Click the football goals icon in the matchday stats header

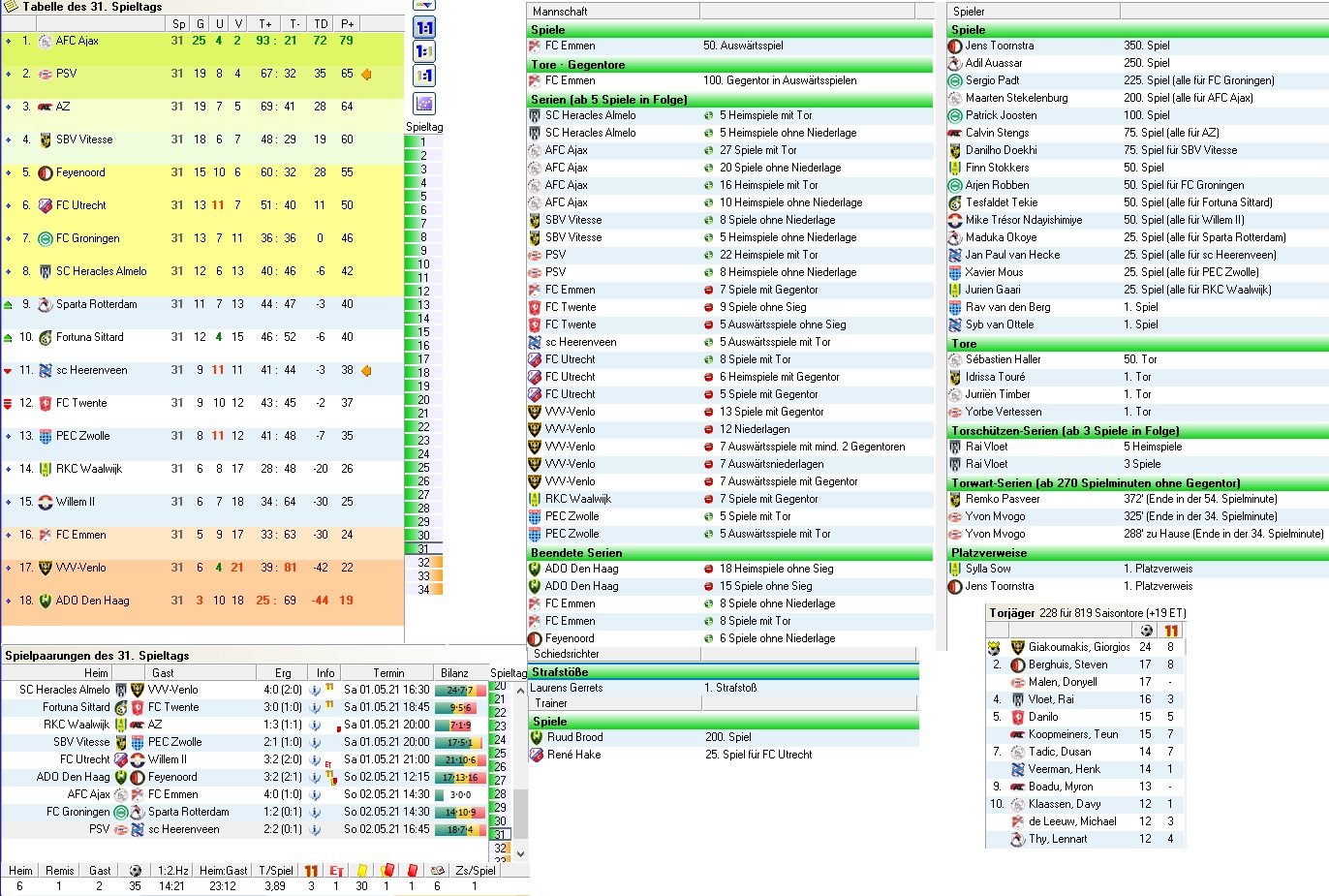click(x=135, y=871)
